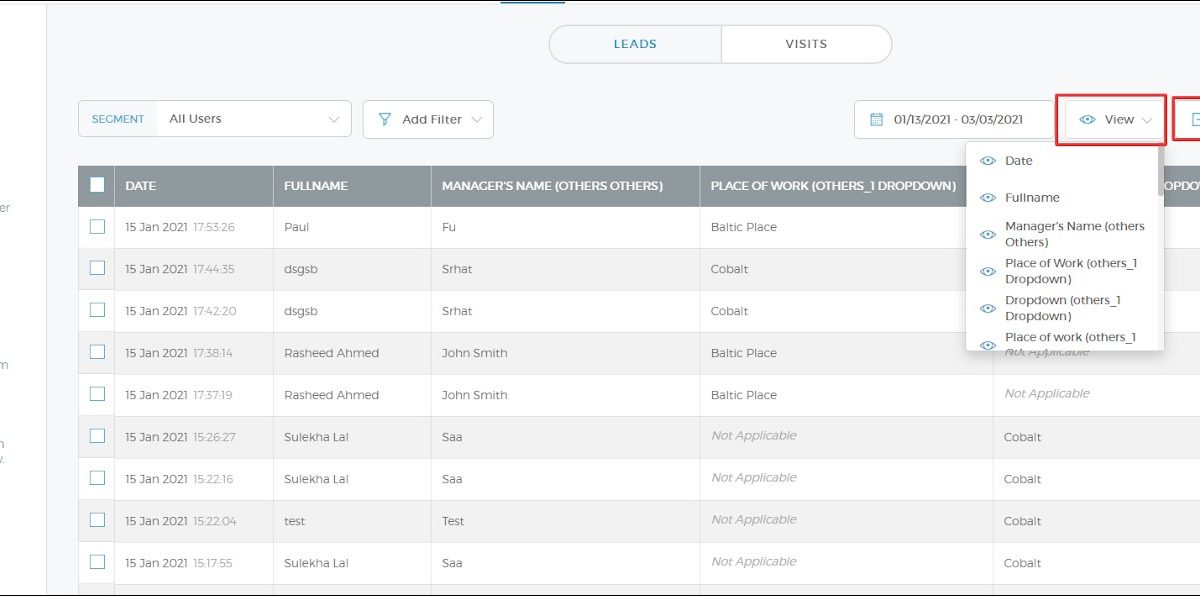
Task: Click the eye icon beside Date
Action: 988,161
